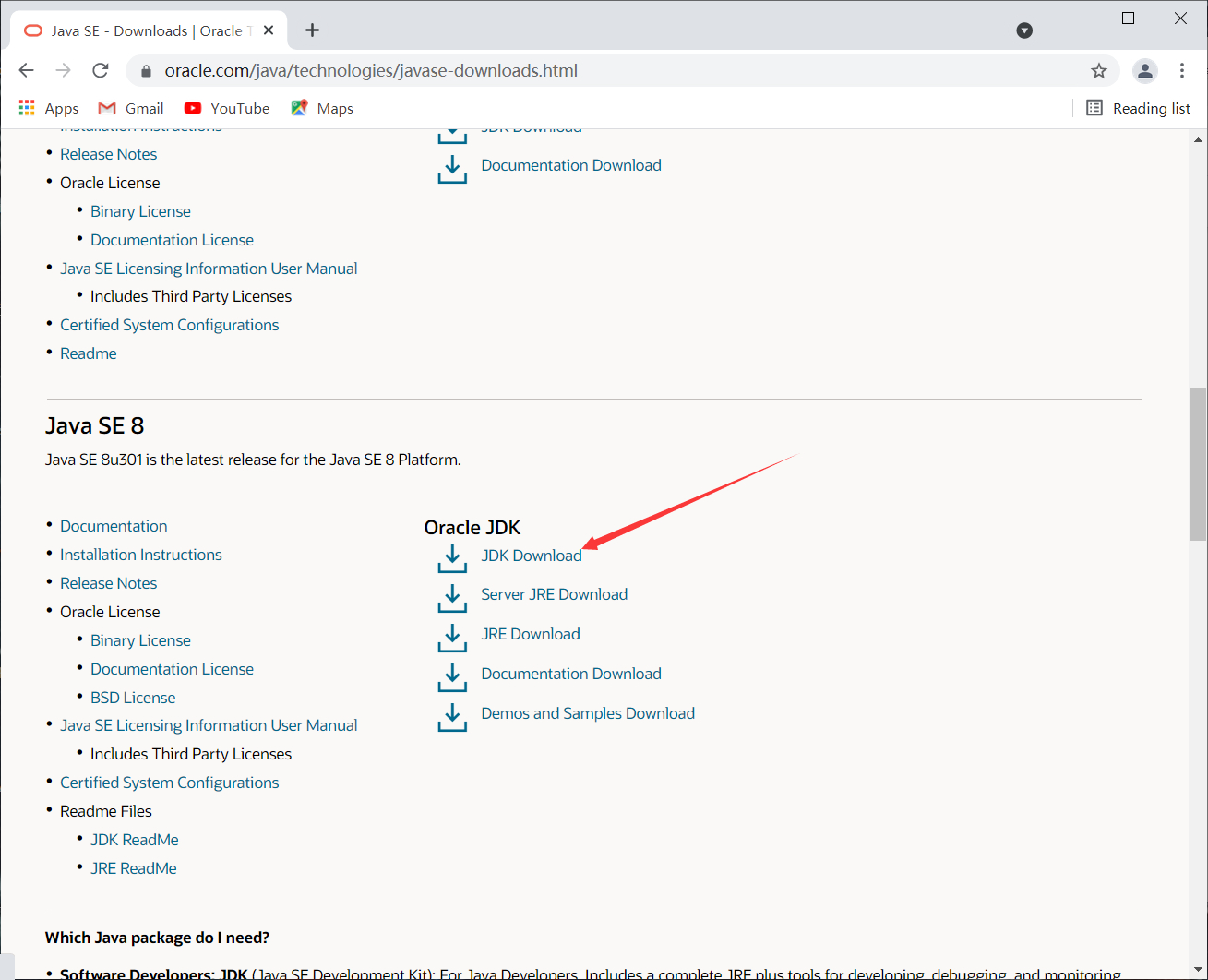Open the JRE ReadMe link
The width and height of the screenshot is (1208, 980).
point(134,868)
